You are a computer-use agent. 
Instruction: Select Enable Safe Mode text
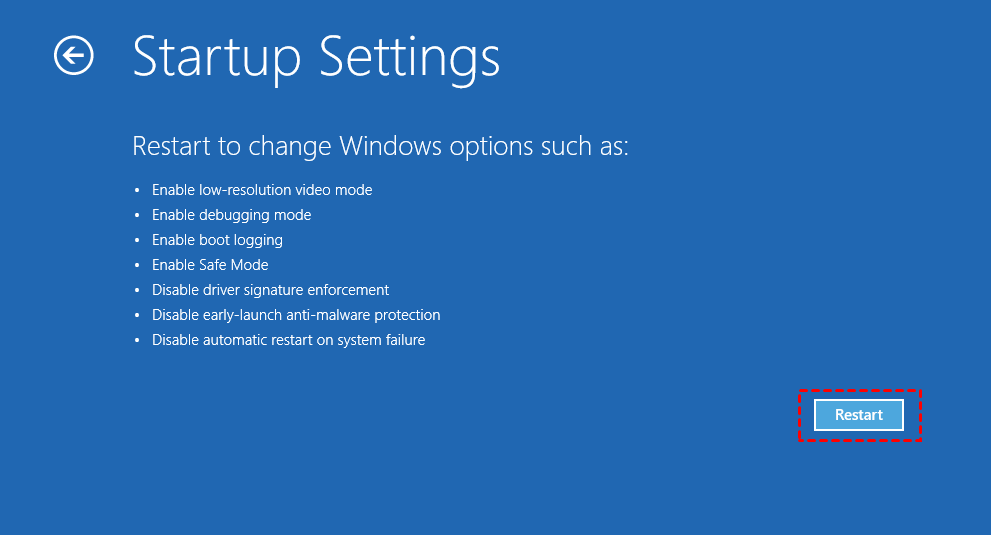210,265
